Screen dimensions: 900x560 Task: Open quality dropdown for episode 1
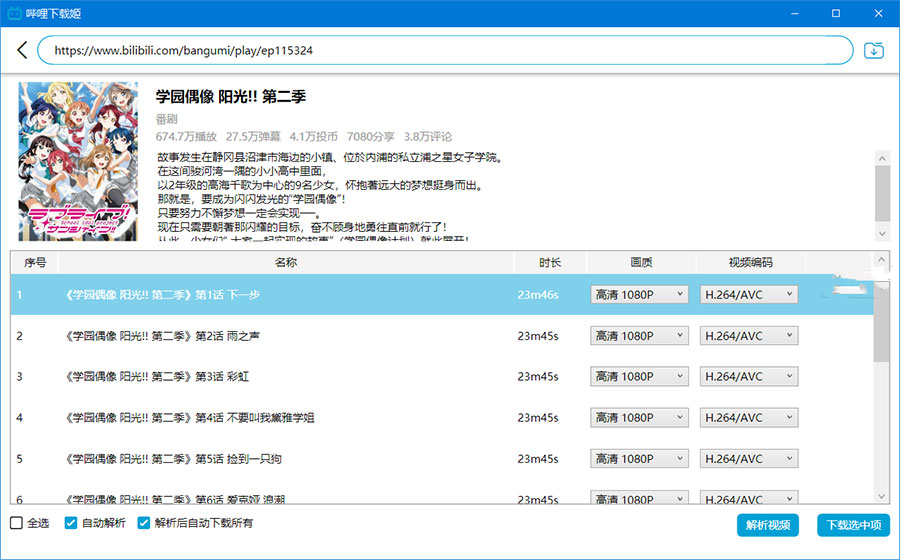[x=640, y=294]
